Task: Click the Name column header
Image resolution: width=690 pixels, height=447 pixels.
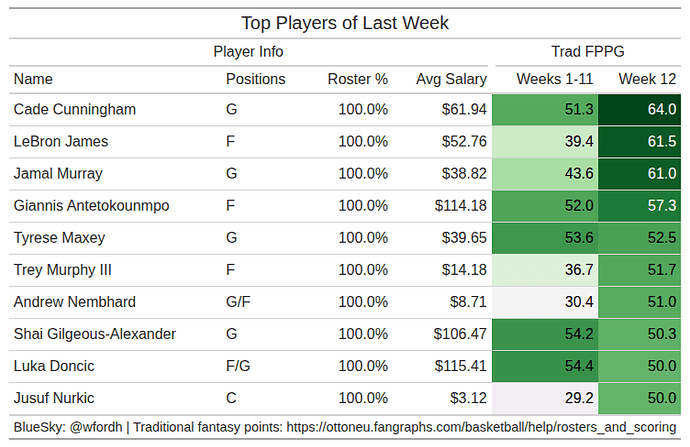Action: pyautogui.click(x=33, y=79)
